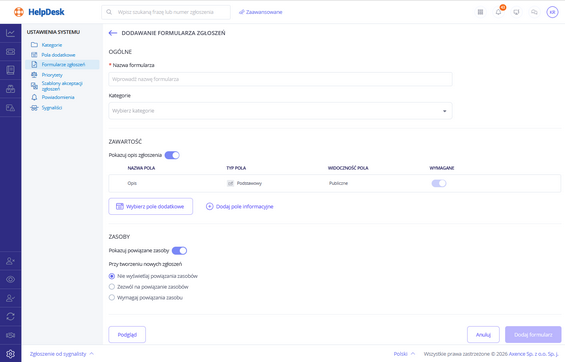
Task: Open the user edit sidebar icon
Action: pyautogui.click(x=10, y=298)
